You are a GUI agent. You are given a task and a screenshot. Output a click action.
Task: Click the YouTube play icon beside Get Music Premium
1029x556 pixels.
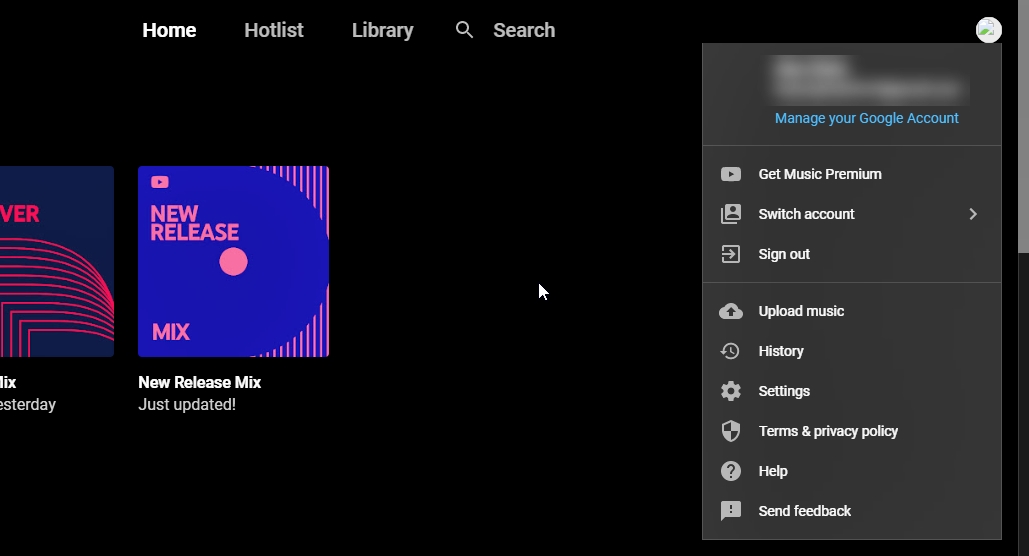pyautogui.click(x=731, y=174)
